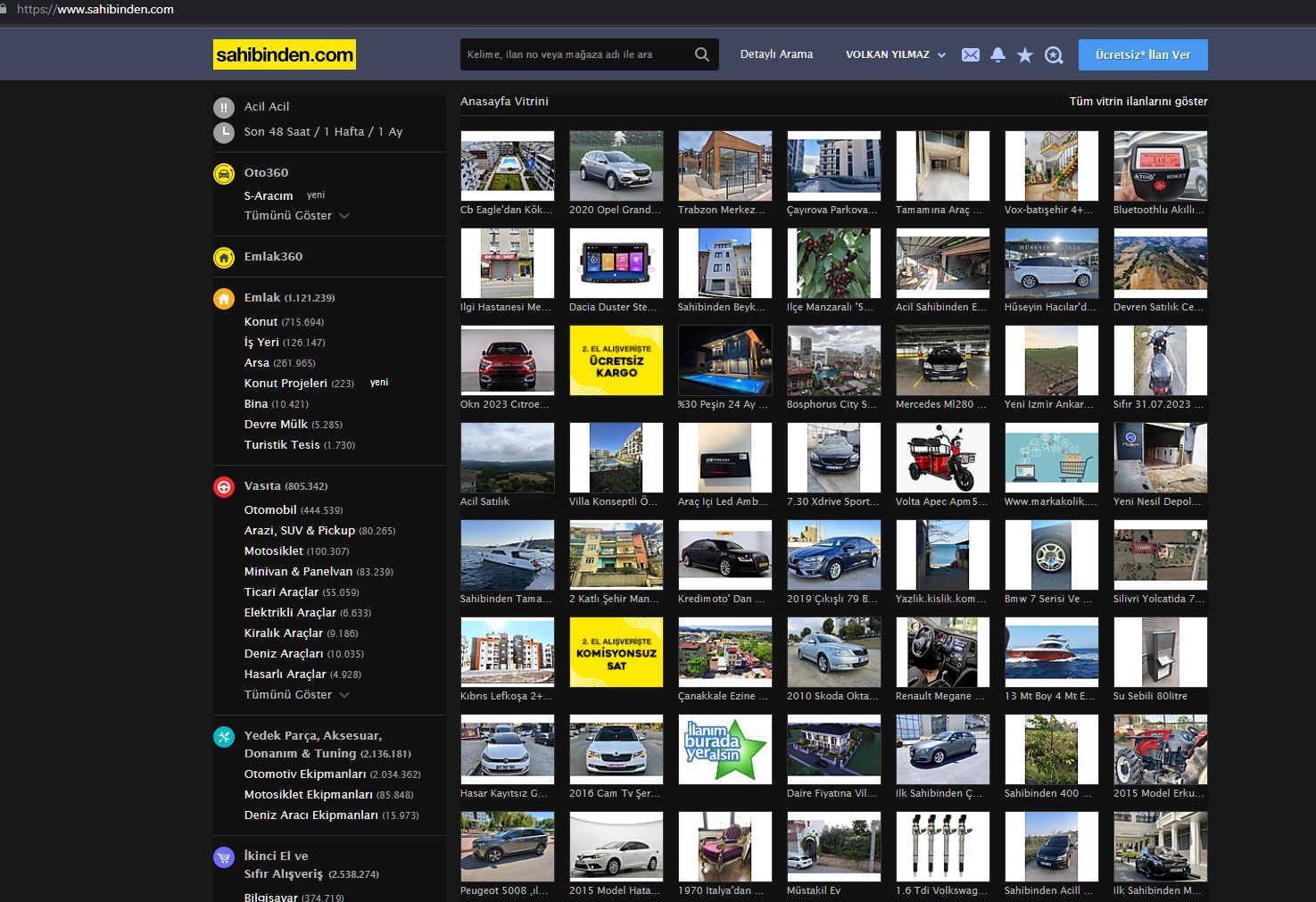Open 2015 Model Erku tractor listing
This screenshot has height=902, width=1316.
1161,749
